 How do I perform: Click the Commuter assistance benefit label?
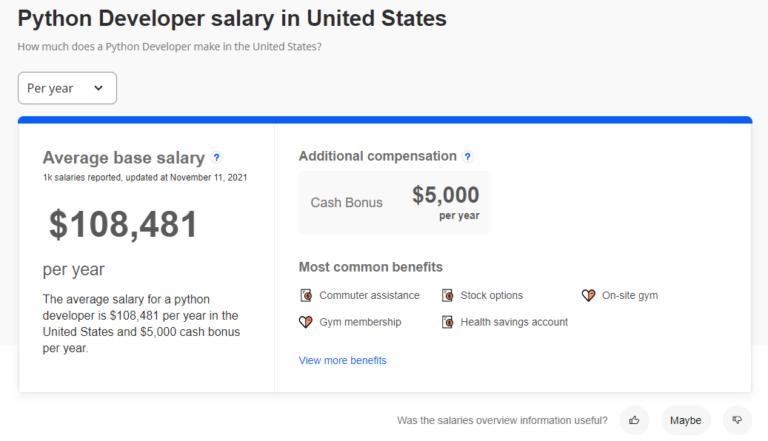369,295
